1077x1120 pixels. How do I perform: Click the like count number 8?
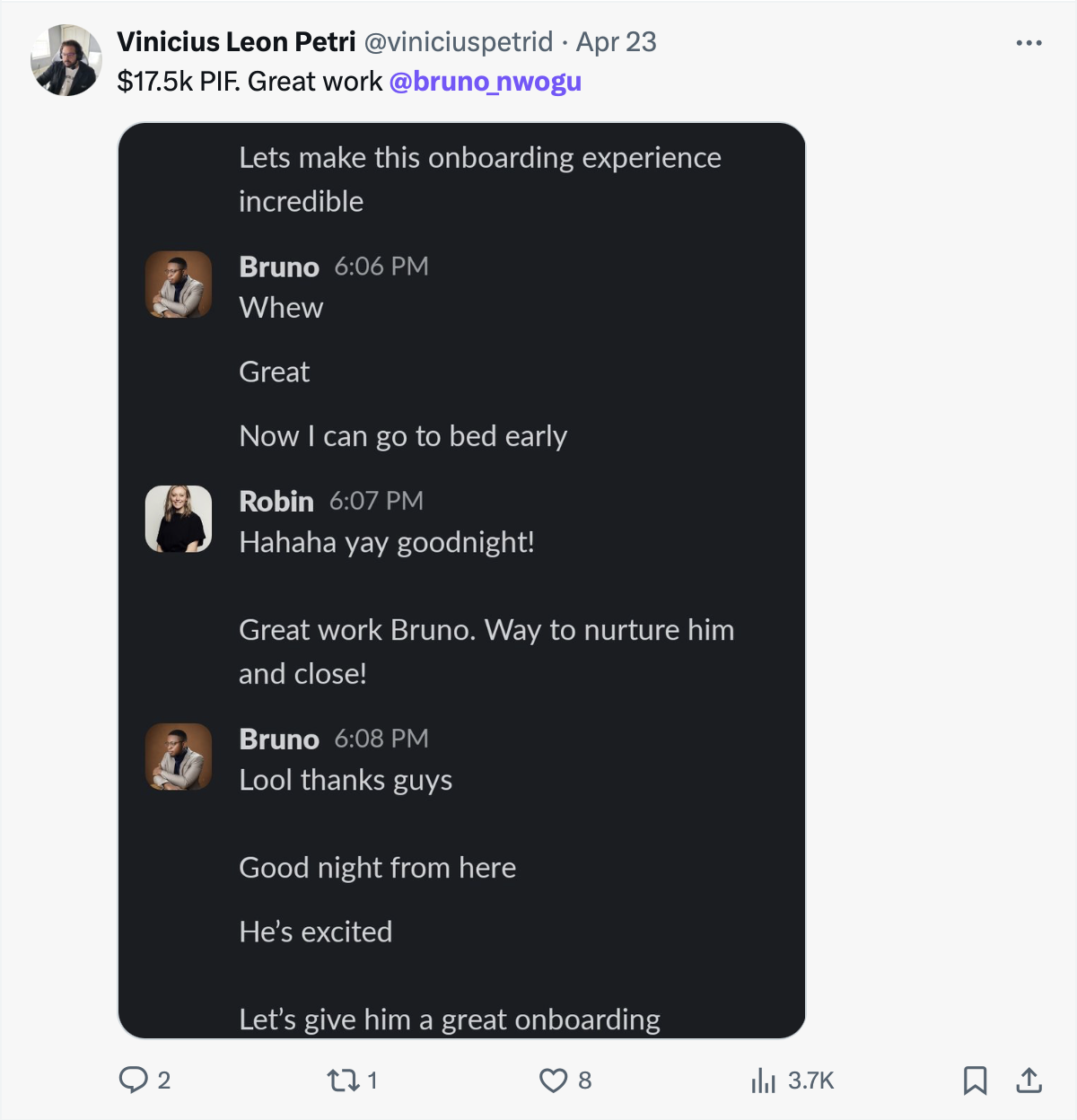pos(584,1081)
